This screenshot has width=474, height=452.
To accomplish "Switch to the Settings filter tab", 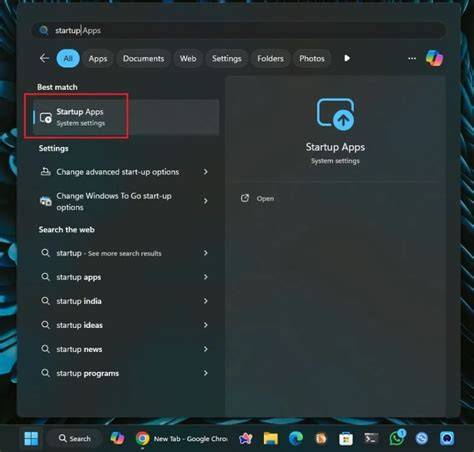I will (227, 59).
